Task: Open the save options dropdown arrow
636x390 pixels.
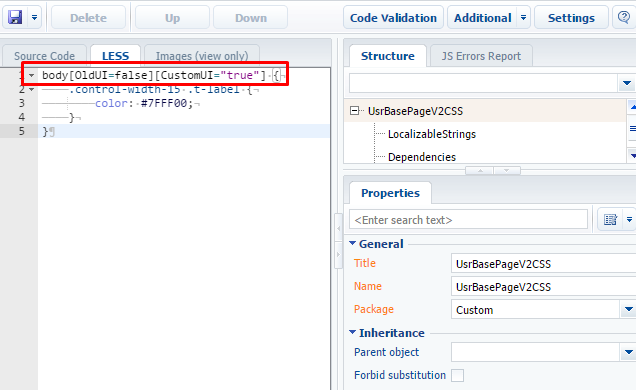Action: [34, 17]
